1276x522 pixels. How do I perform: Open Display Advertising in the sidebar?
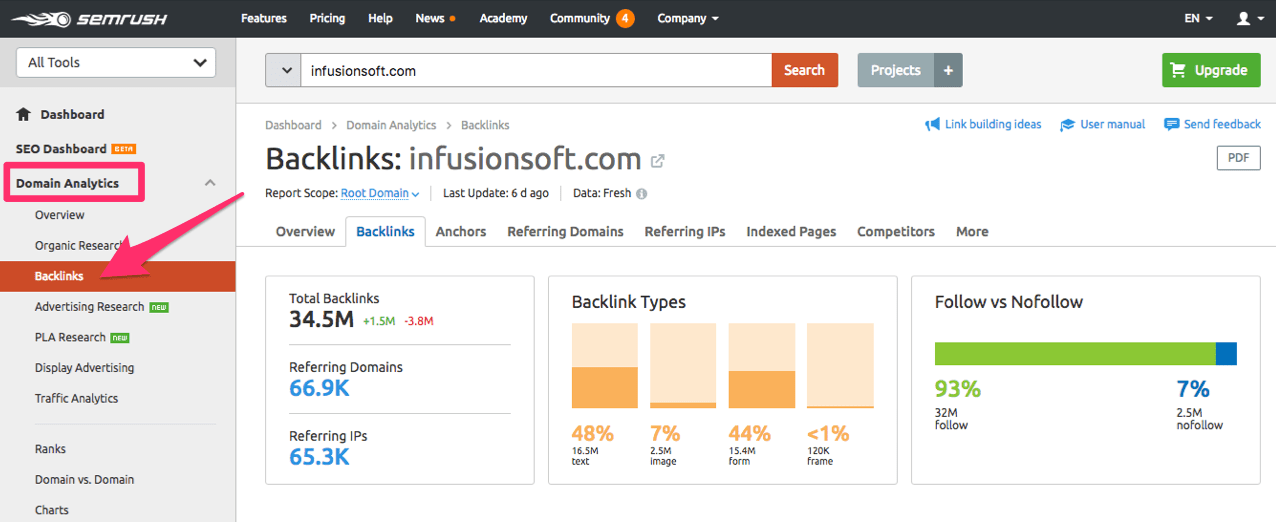click(84, 368)
